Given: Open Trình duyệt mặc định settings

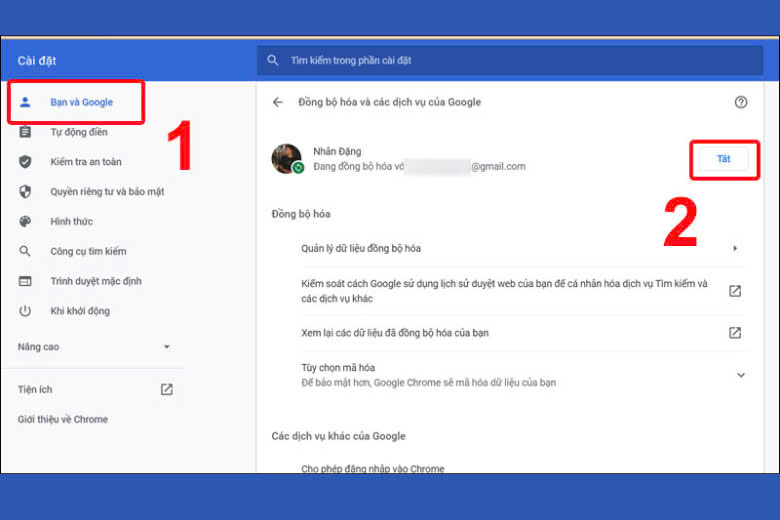Looking at the screenshot, I should pos(96,281).
